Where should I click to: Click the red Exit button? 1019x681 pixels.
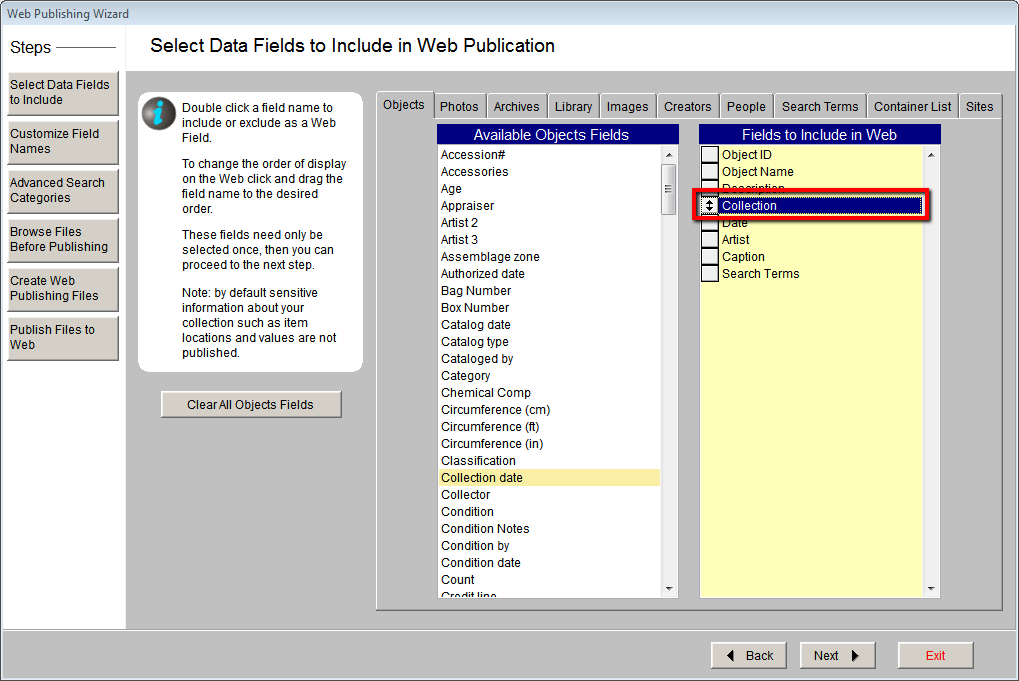point(935,656)
